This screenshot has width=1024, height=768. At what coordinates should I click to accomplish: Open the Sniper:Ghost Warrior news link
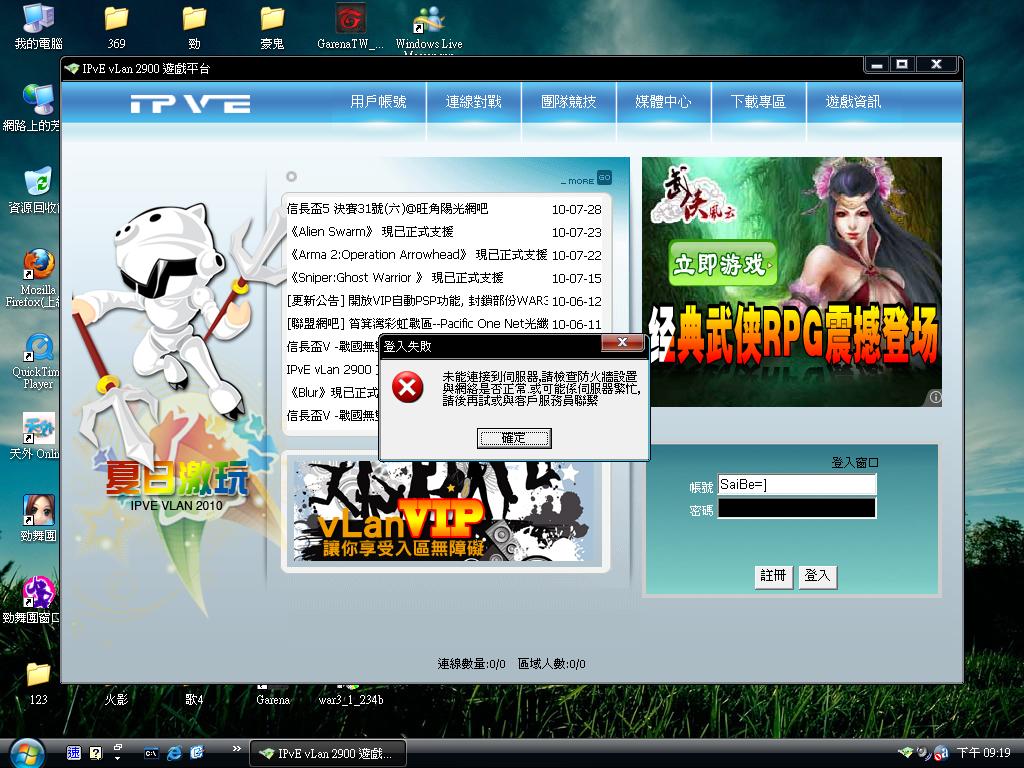point(395,278)
